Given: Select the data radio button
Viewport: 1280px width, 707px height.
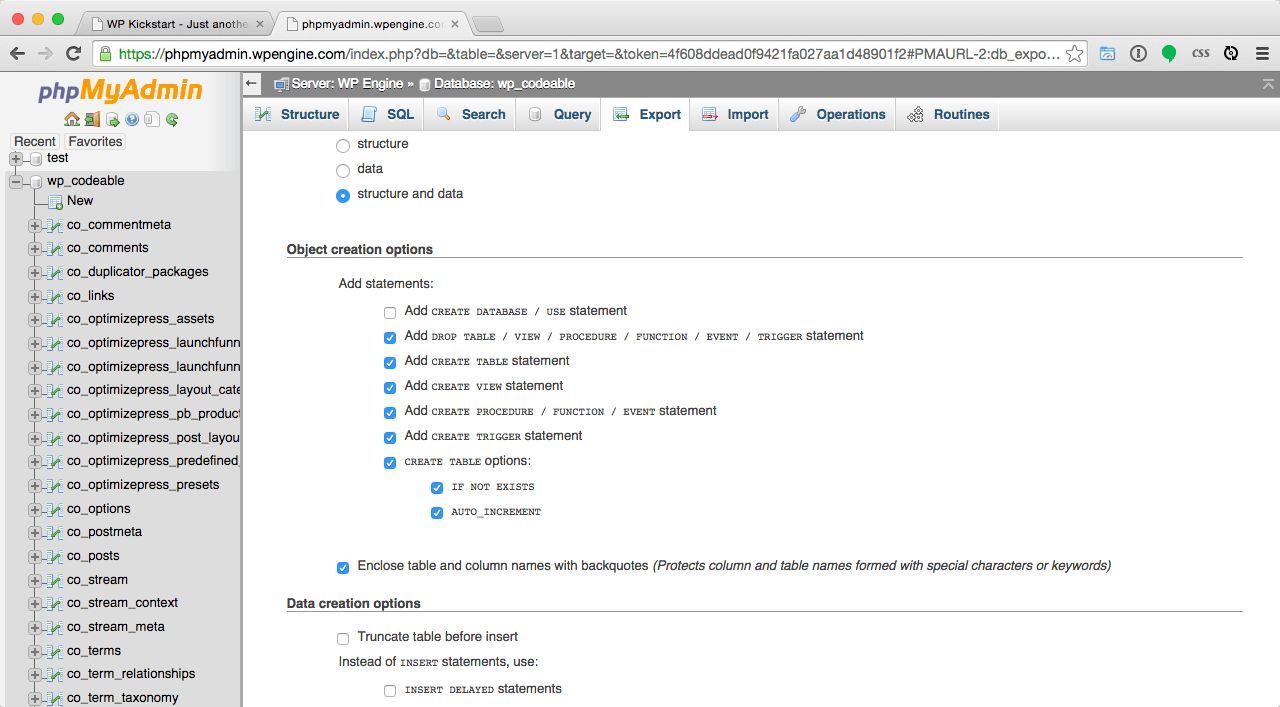Looking at the screenshot, I should pos(343,171).
